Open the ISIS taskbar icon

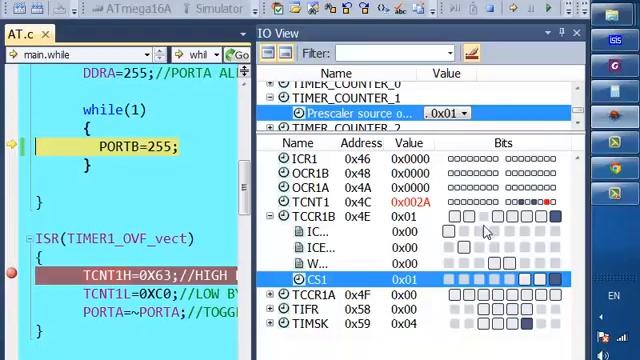(x=614, y=40)
